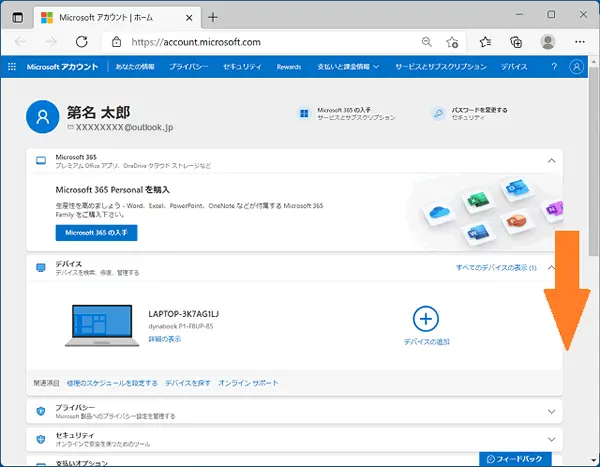Open セキュリティ nav item

pos(242,67)
